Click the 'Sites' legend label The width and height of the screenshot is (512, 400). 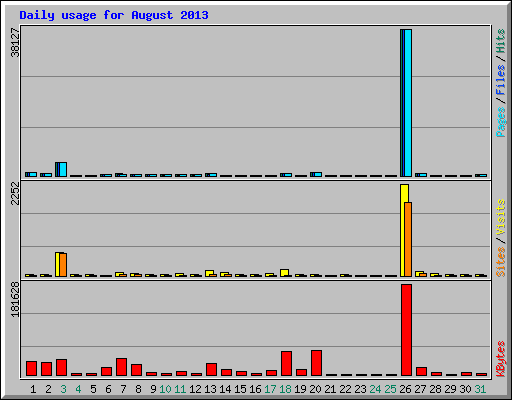click(500, 262)
